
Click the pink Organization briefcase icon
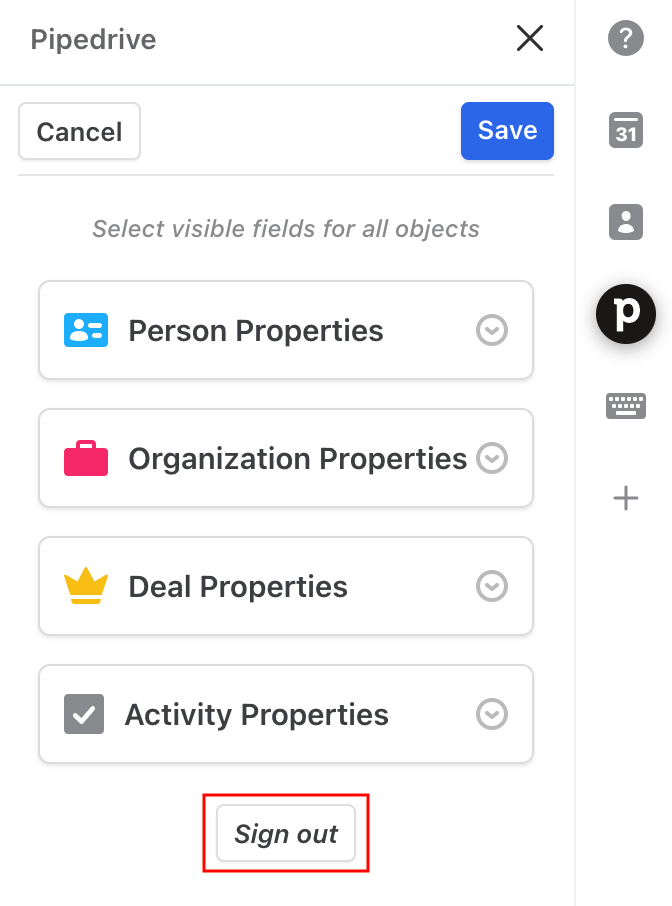pyautogui.click(x=86, y=458)
